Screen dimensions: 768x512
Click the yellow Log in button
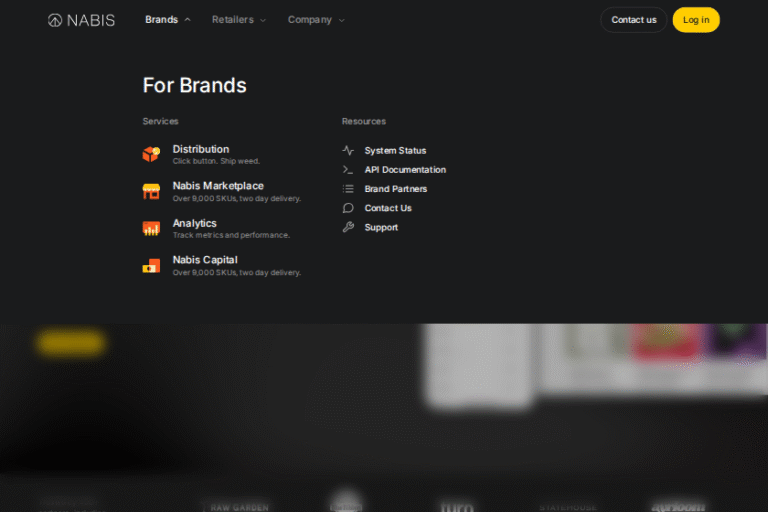click(696, 20)
